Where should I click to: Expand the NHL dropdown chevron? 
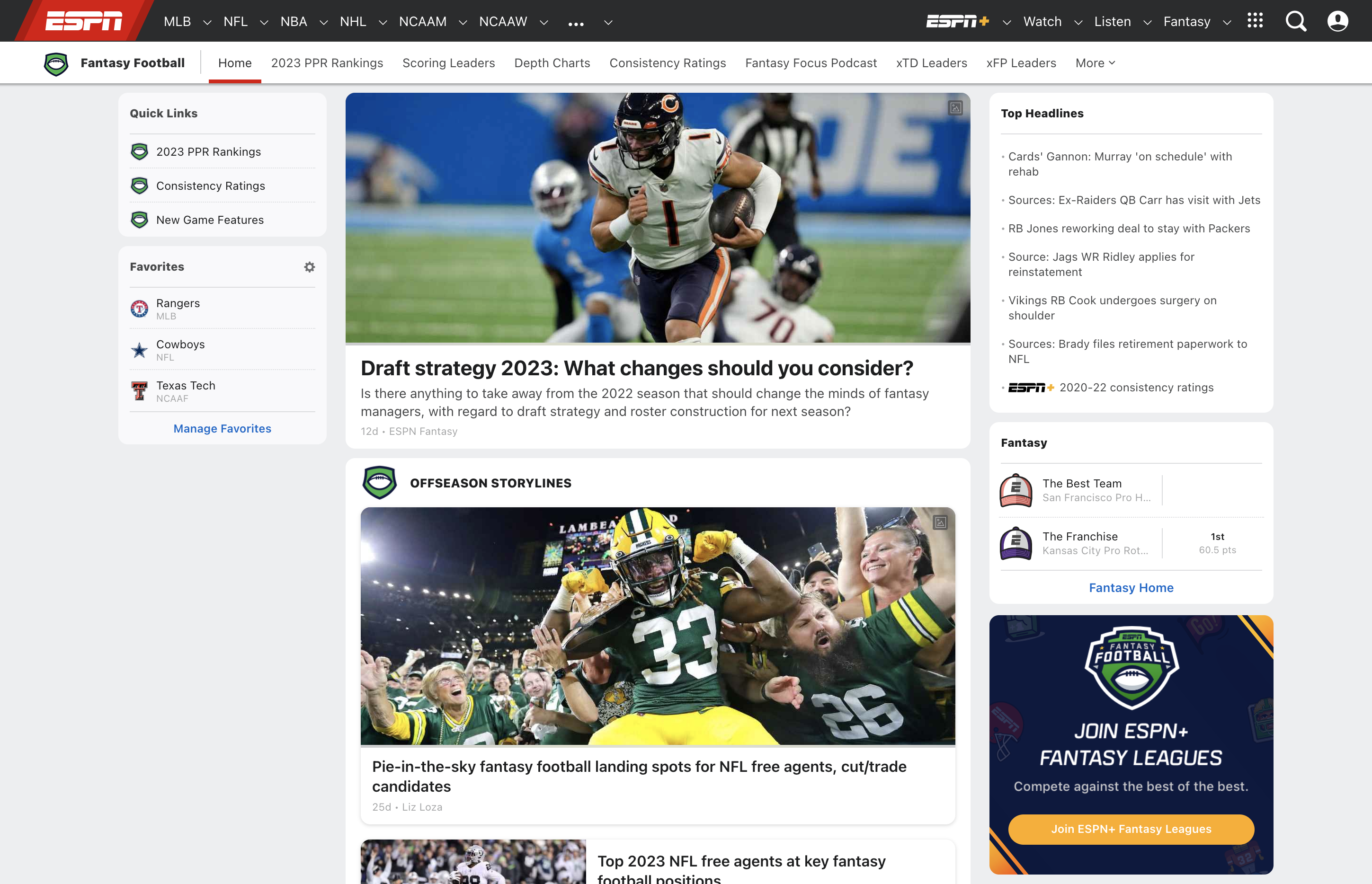(x=383, y=22)
